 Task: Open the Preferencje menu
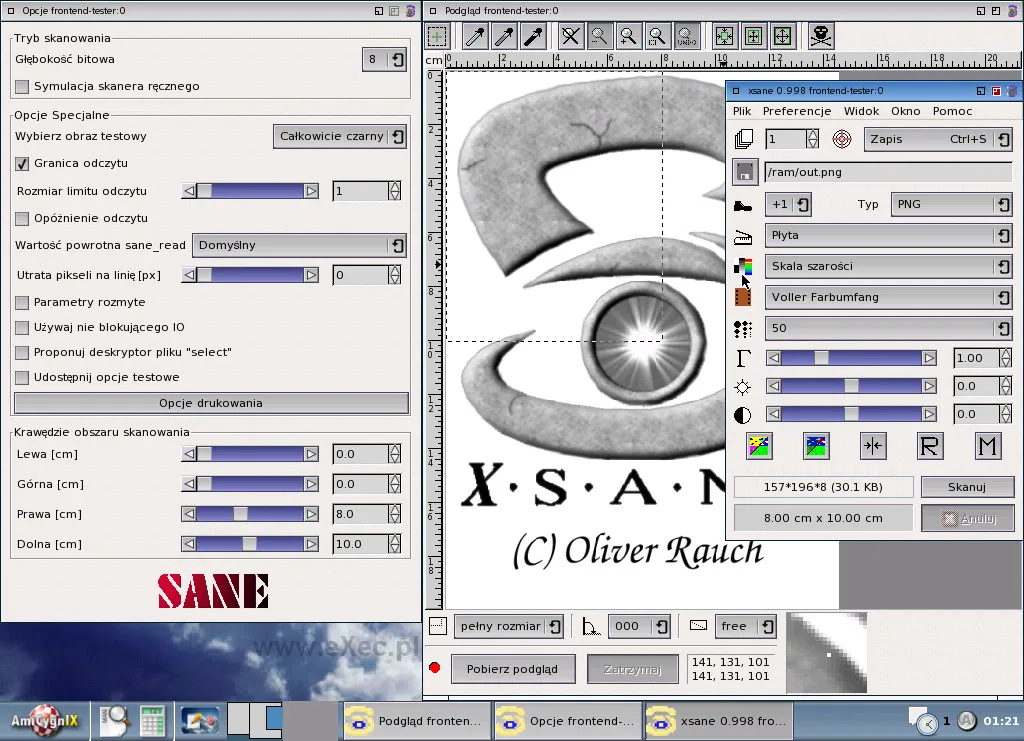796,111
